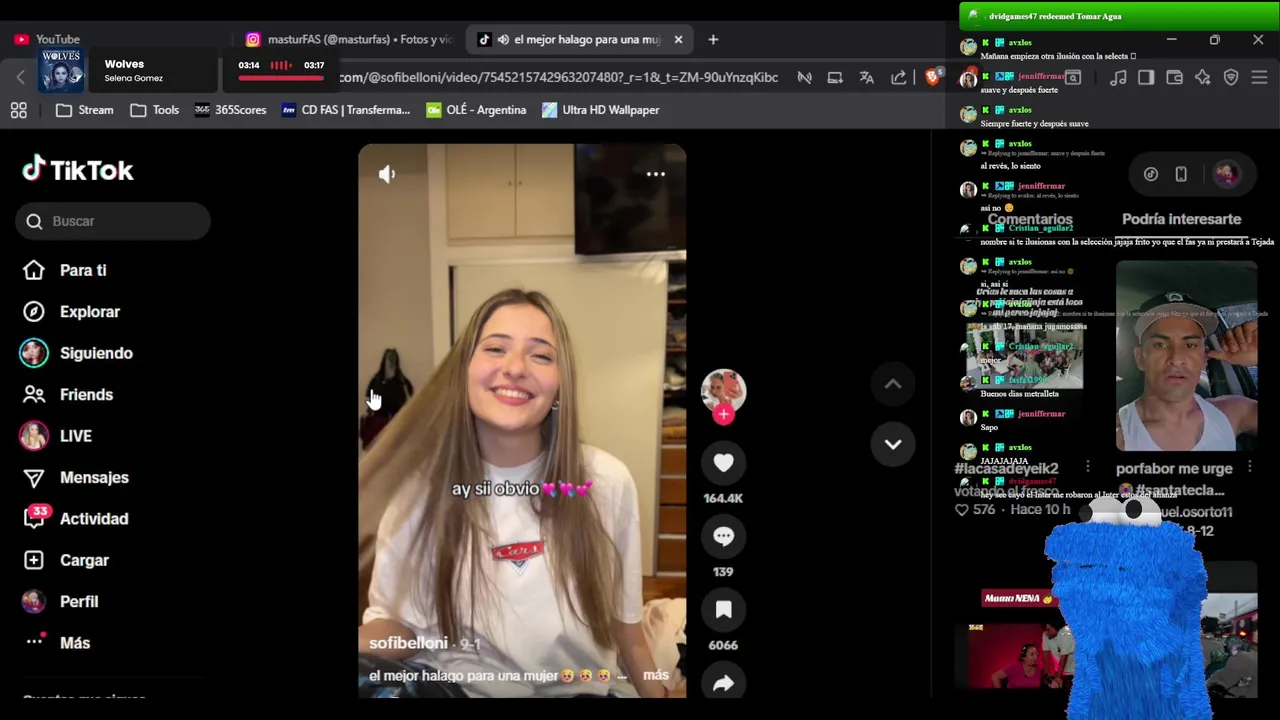Open the sofibelloni username on the video
The height and width of the screenshot is (720, 1280).
[408, 643]
